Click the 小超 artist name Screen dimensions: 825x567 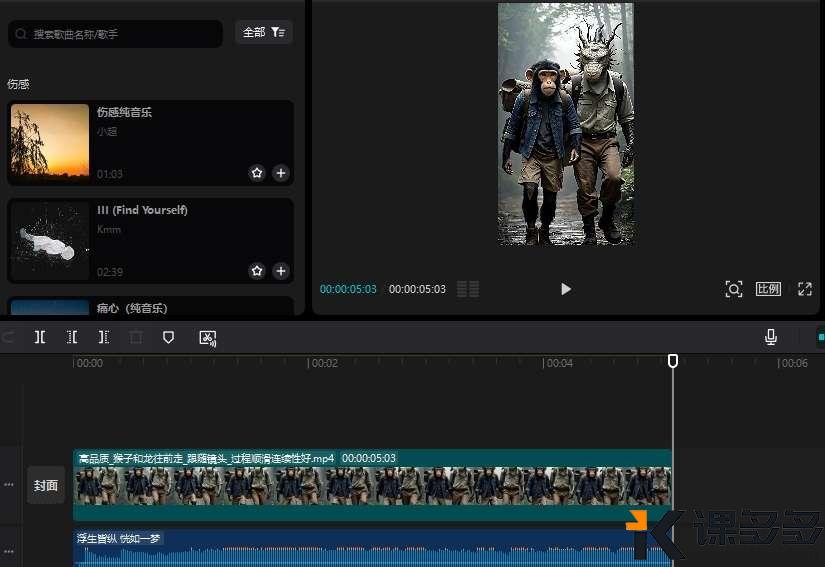click(x=107, y=131)
